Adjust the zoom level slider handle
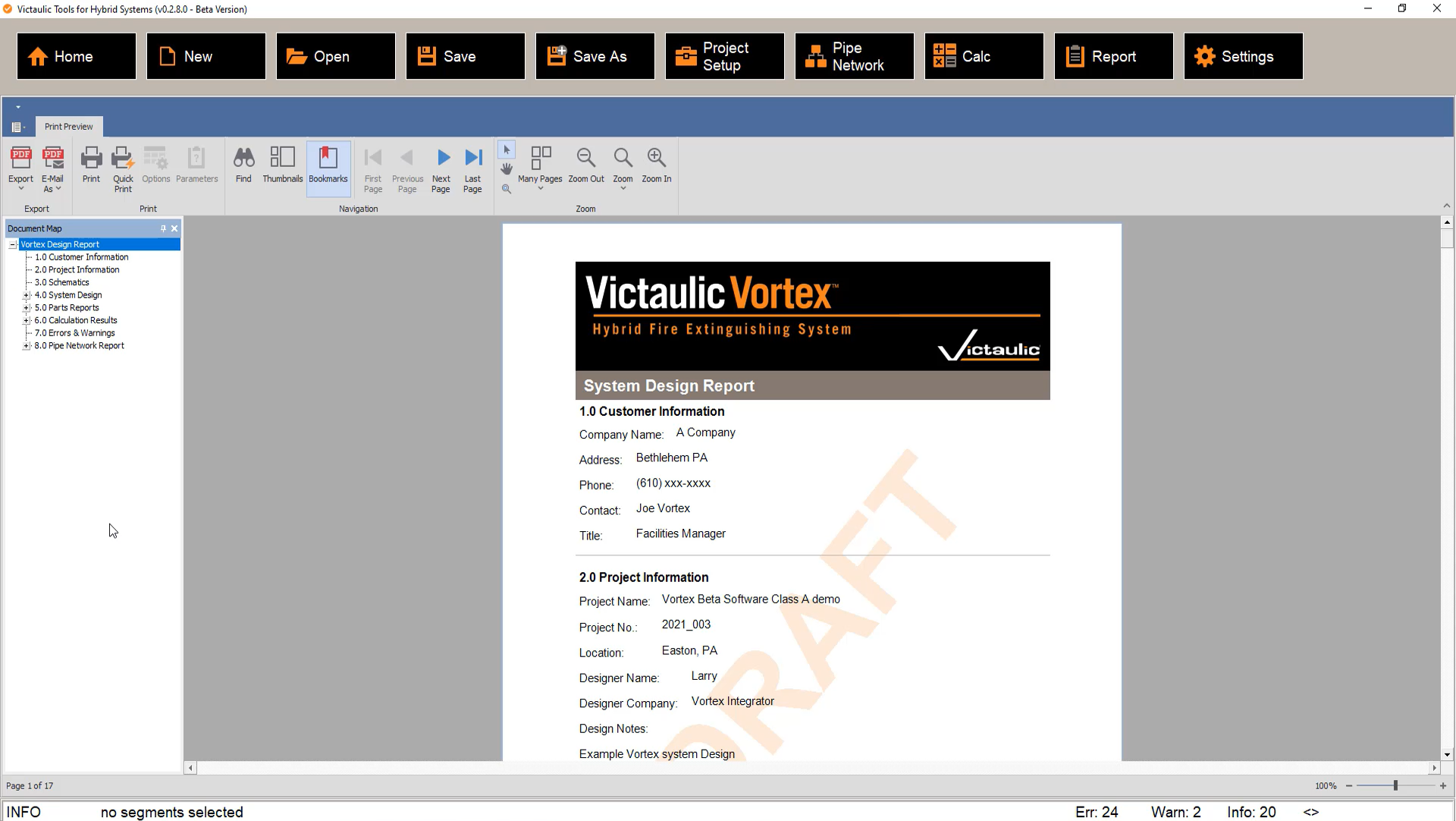The height and width of the screenshot is (821, 1456). coord(1395,785)
